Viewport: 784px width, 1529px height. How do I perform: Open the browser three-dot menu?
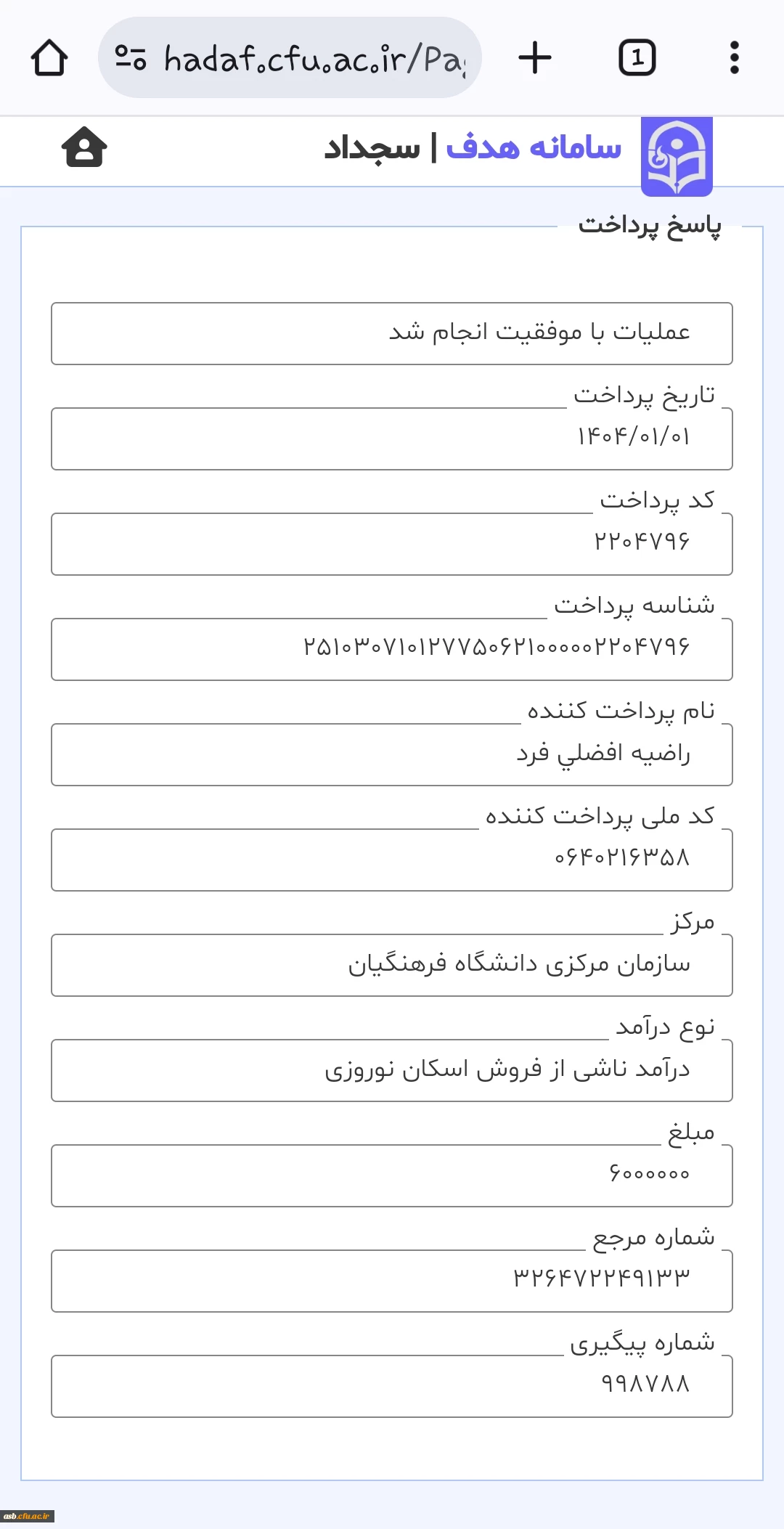click(734, 58)
